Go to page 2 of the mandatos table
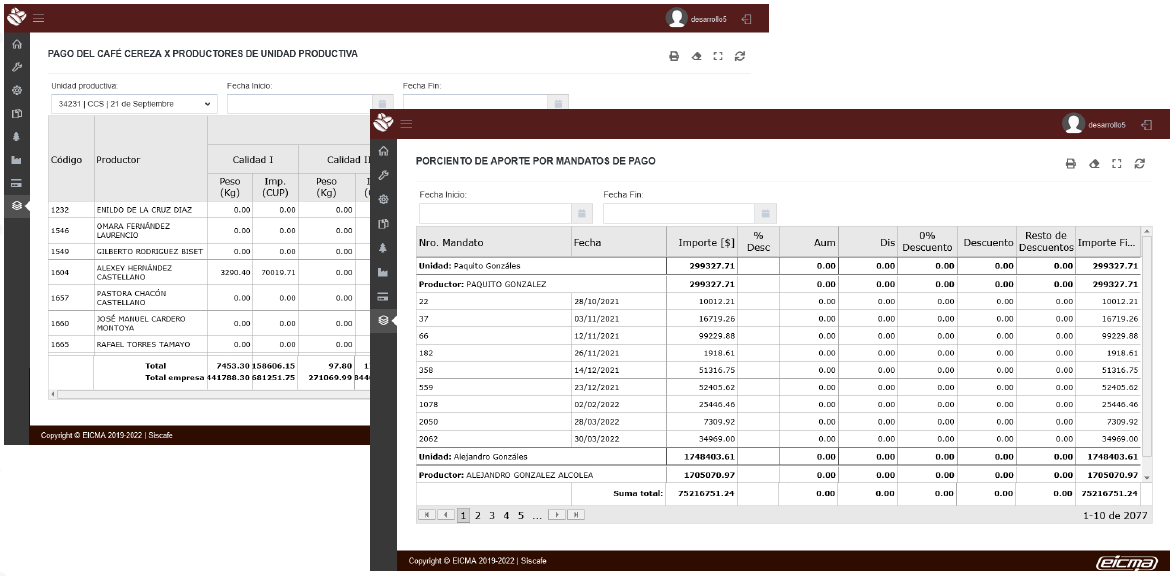Image resolution: width=1175 pixels, height=576 pixels. coord(477,514)
